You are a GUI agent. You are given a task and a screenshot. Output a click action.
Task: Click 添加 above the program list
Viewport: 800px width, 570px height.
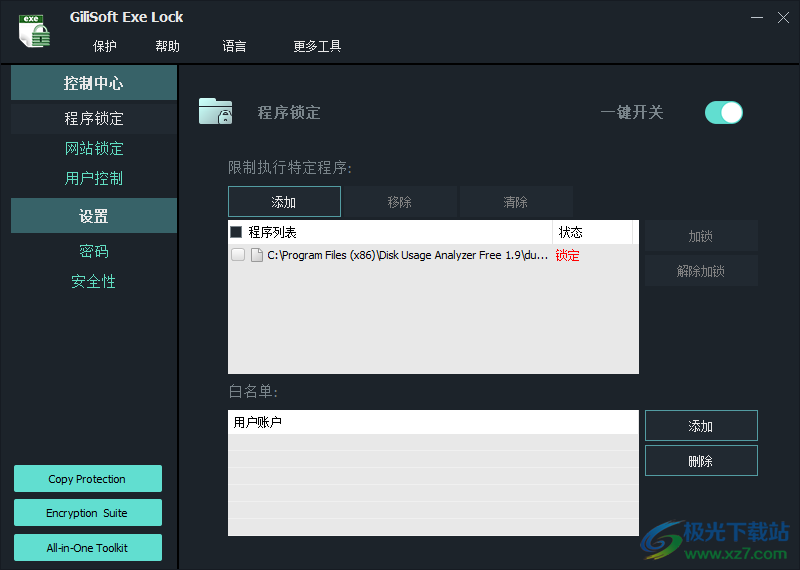click(284, 202)
